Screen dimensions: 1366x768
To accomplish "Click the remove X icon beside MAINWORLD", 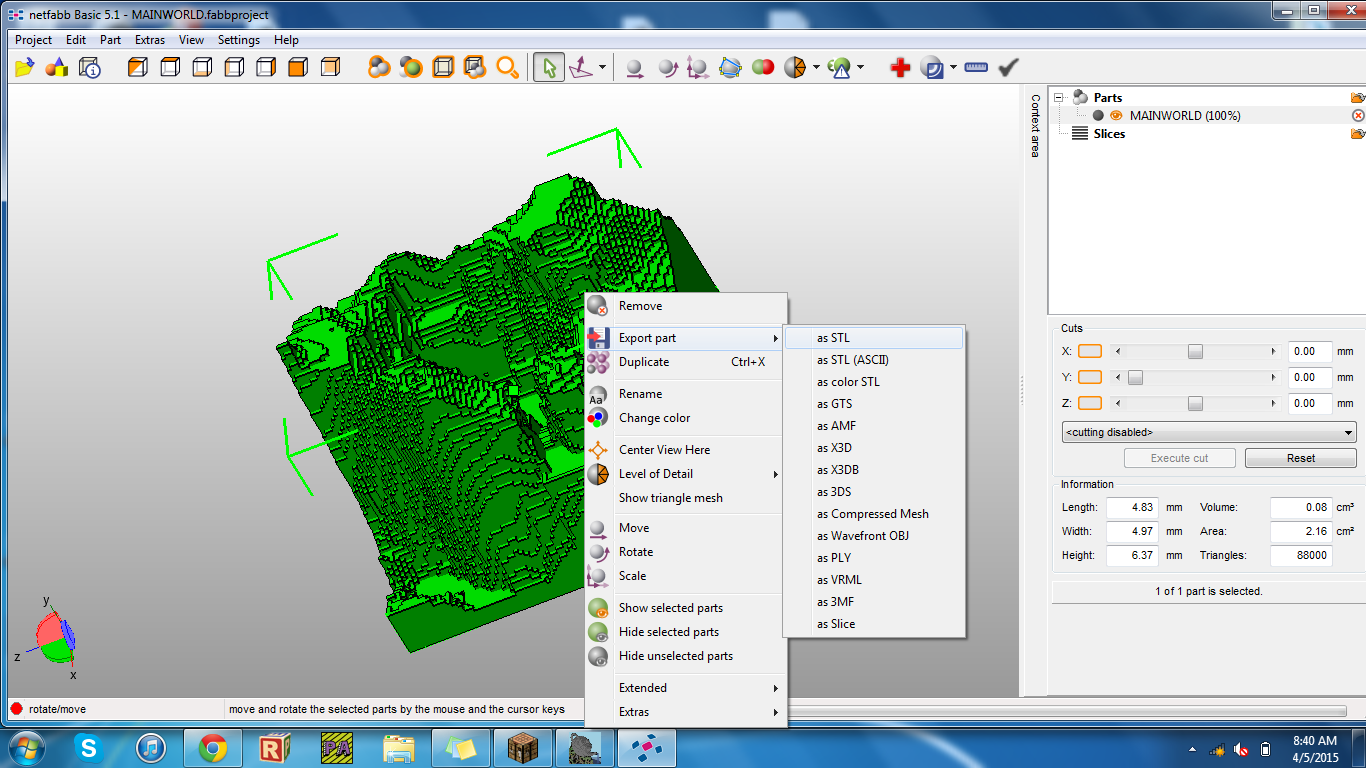I will [x=1357, y=116].
